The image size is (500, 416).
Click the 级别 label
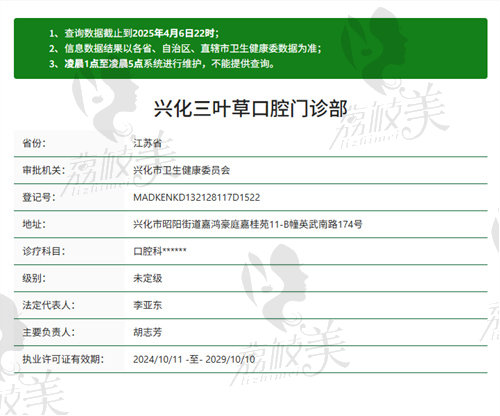coord(34,278)
